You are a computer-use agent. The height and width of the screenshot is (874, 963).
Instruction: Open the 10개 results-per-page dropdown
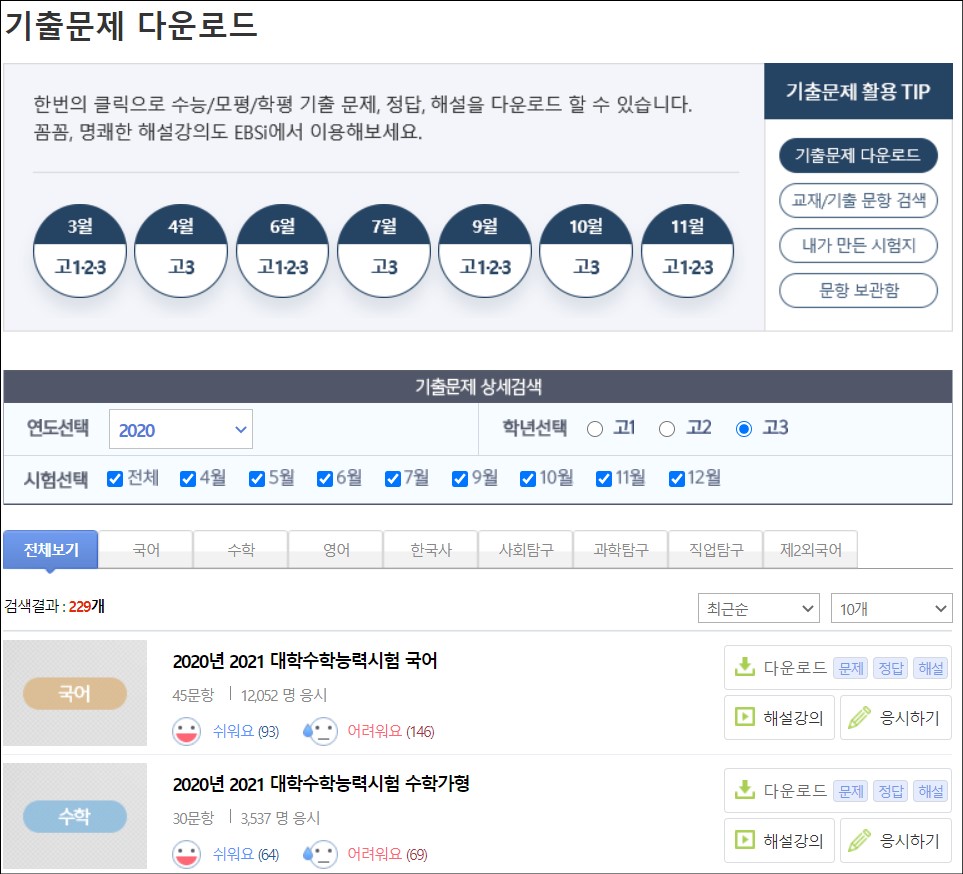[891, 608]
